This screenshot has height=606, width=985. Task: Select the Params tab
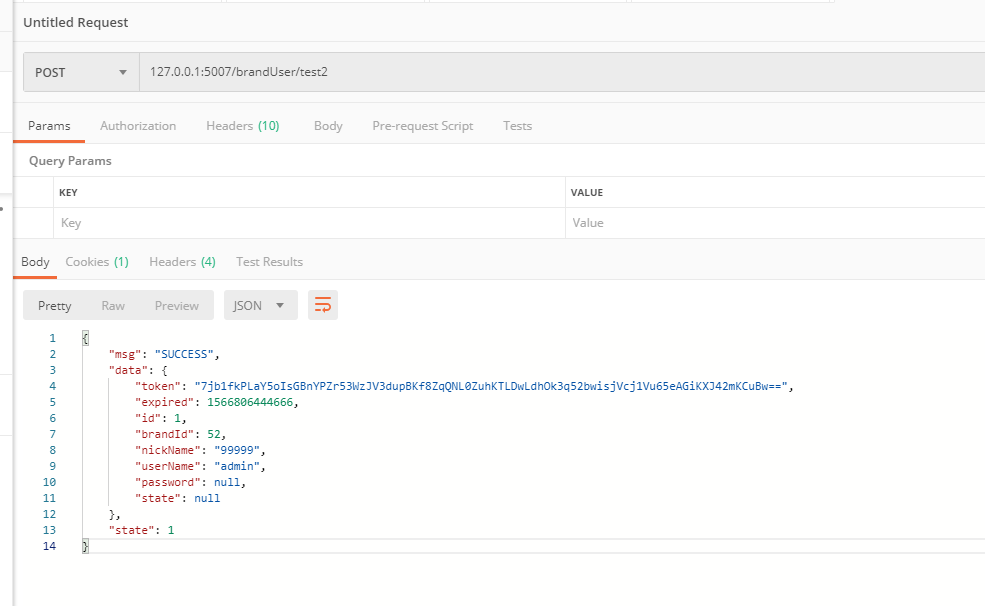(49, 126)
